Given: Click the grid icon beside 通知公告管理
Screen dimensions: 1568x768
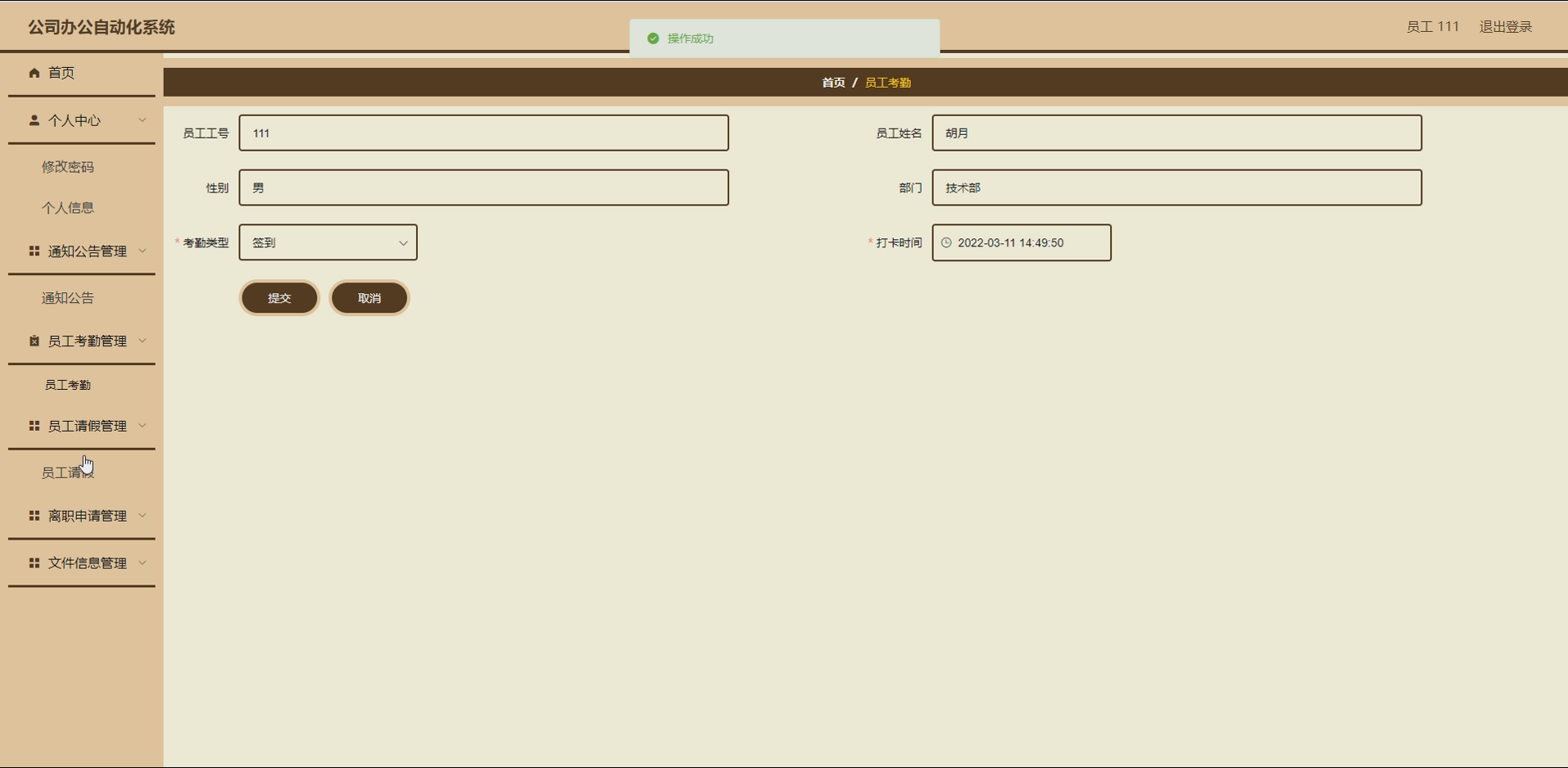Looking at the screenshot, I should tap(34, 251).
